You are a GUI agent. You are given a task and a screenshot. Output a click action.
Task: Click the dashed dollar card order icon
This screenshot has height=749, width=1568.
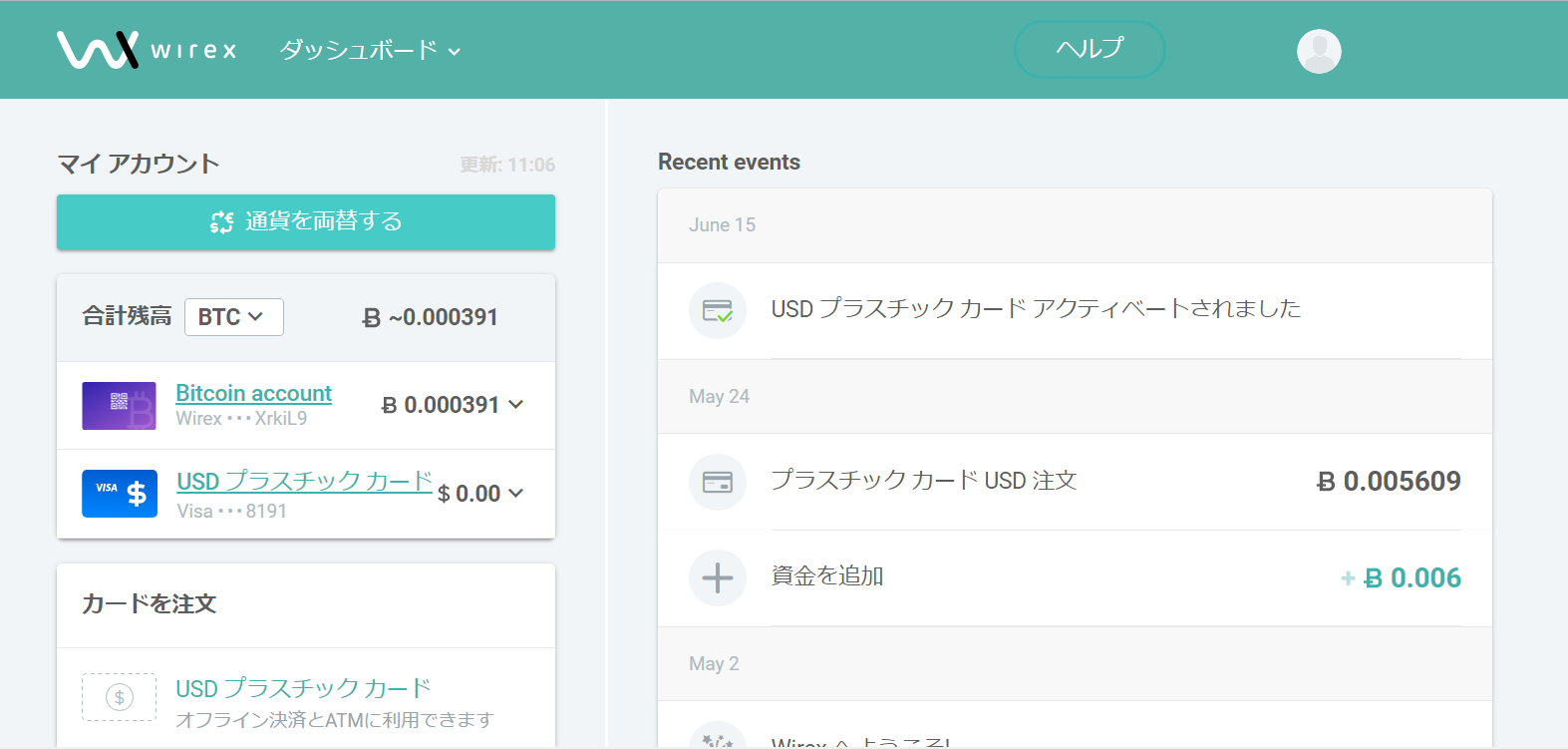tap(119, 697)
